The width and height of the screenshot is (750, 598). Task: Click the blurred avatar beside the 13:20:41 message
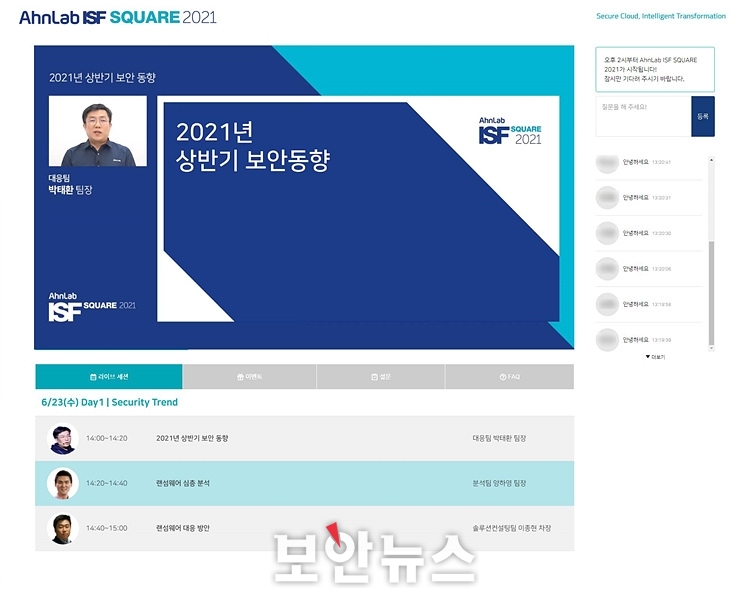(607, 163)
